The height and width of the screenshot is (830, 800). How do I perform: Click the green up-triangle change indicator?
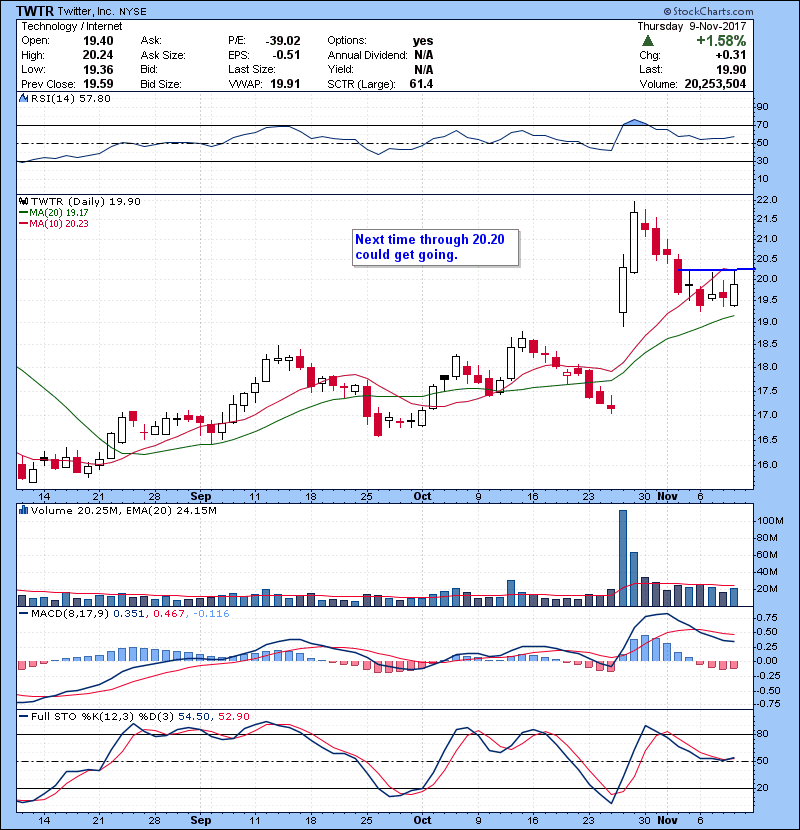648,41
